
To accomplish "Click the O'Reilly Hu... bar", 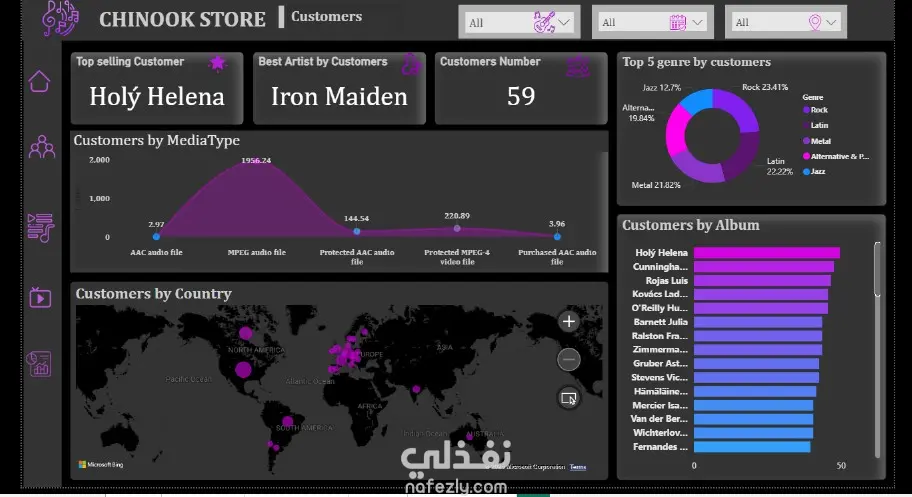I will click(761, 308).
